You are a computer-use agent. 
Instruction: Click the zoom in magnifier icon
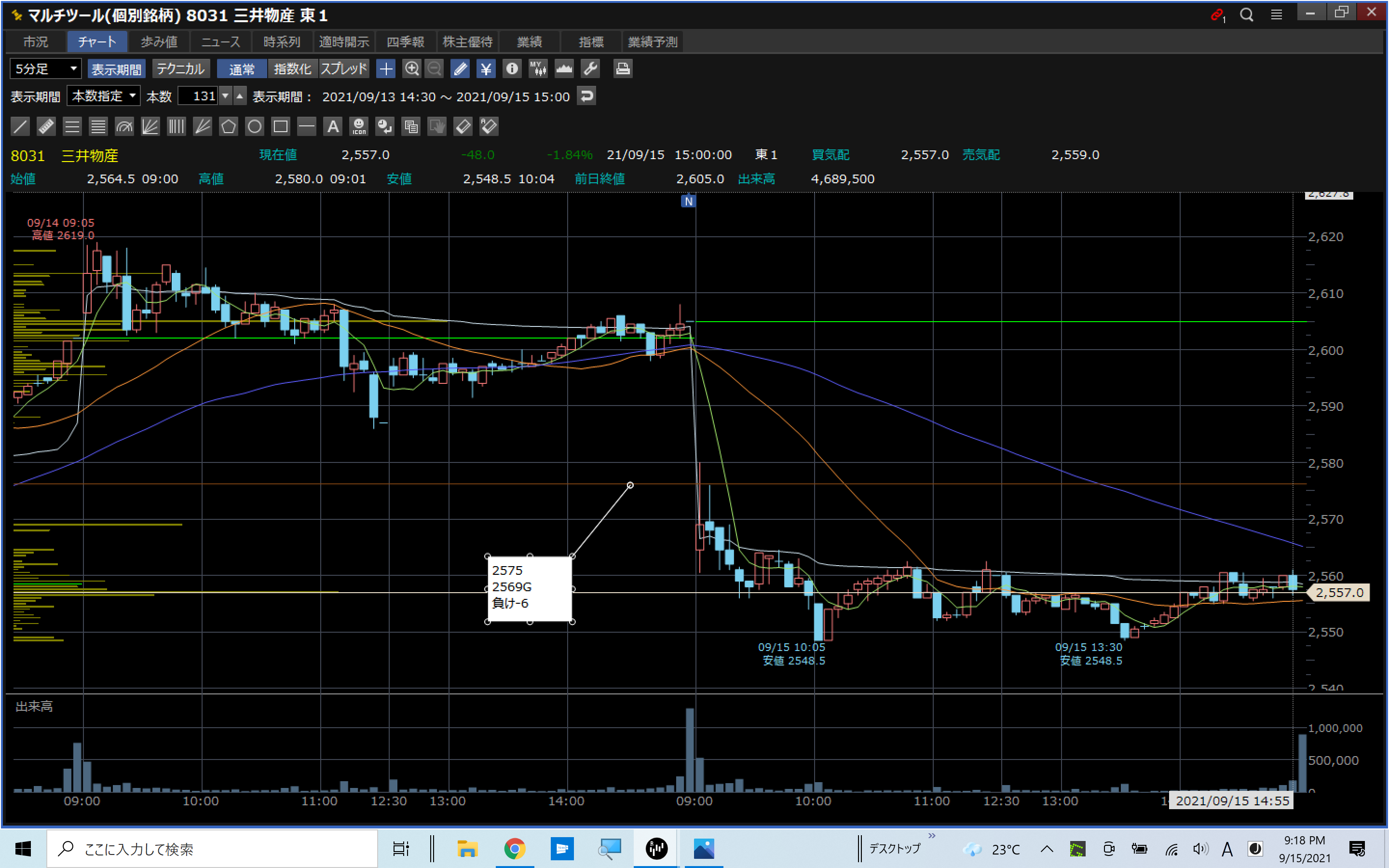pos(411,69)
